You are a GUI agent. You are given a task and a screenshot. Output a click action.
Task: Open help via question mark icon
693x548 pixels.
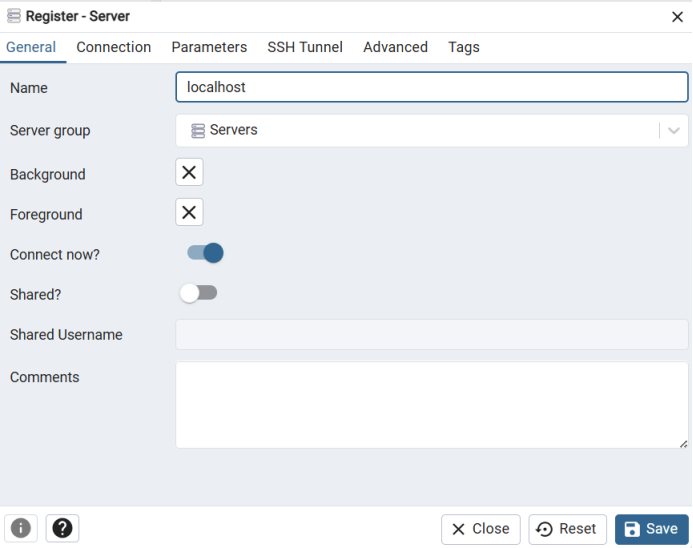point(62,528)
